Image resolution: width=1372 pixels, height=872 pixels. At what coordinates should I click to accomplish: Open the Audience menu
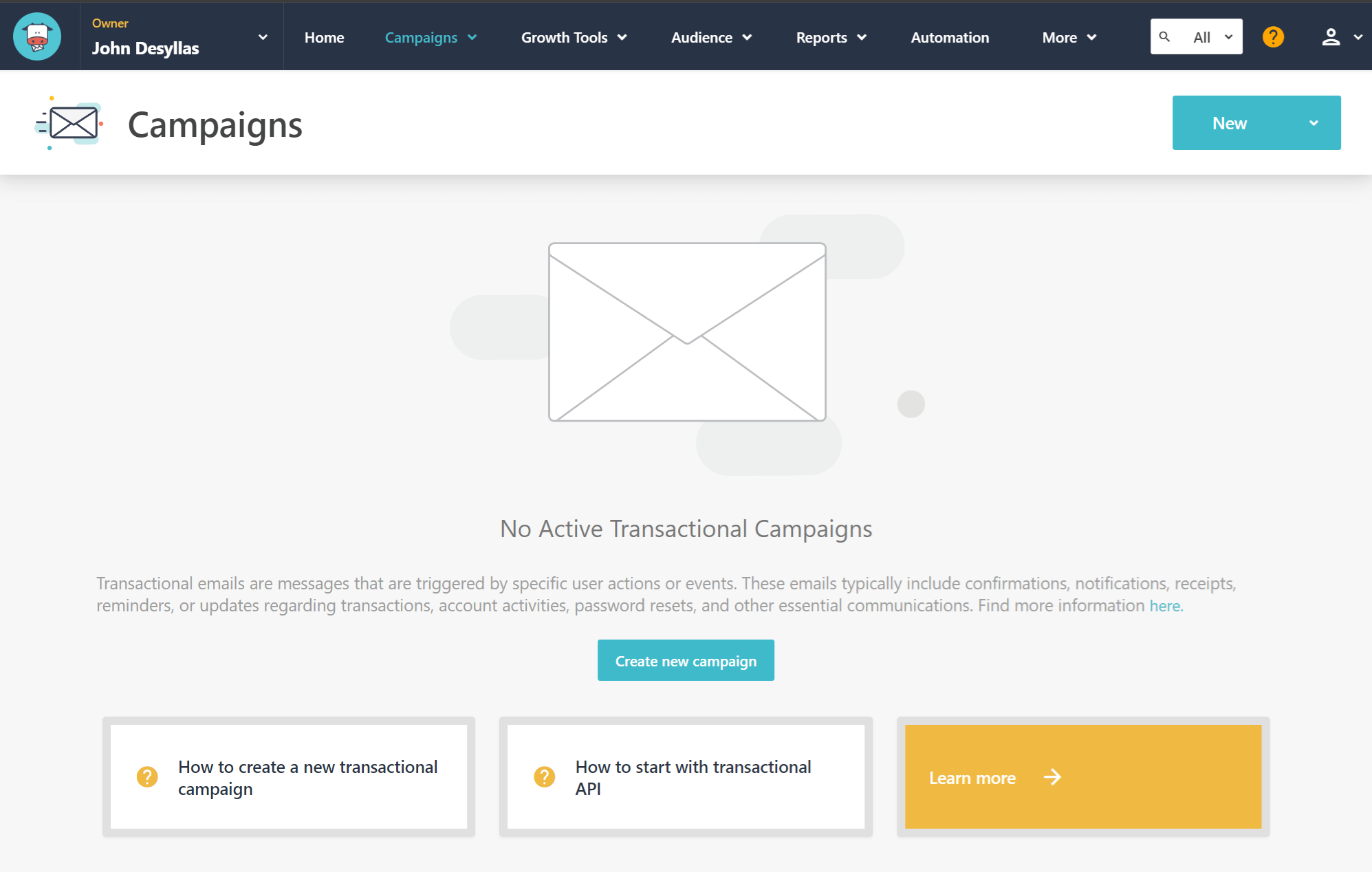coord(711,37)
